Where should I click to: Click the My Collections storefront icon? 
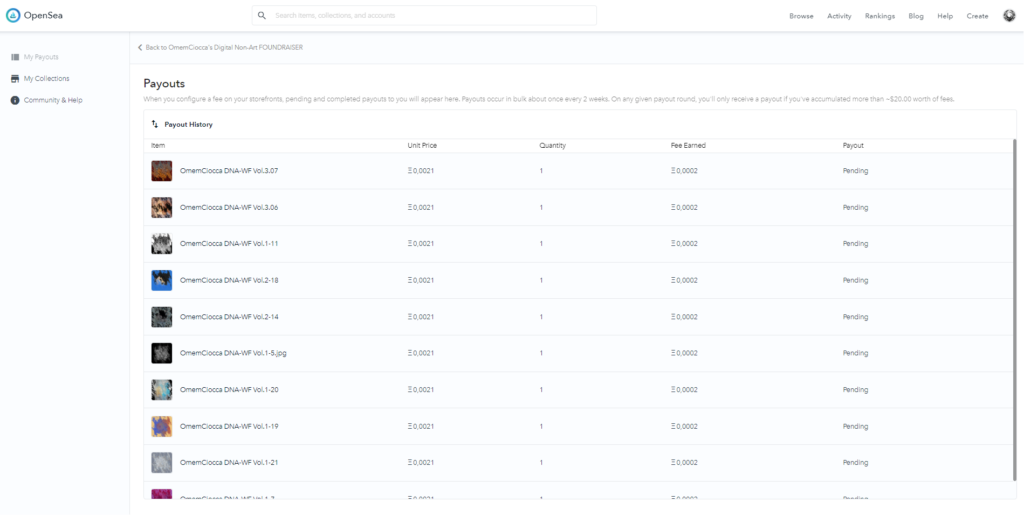click(x=15, y=78)
